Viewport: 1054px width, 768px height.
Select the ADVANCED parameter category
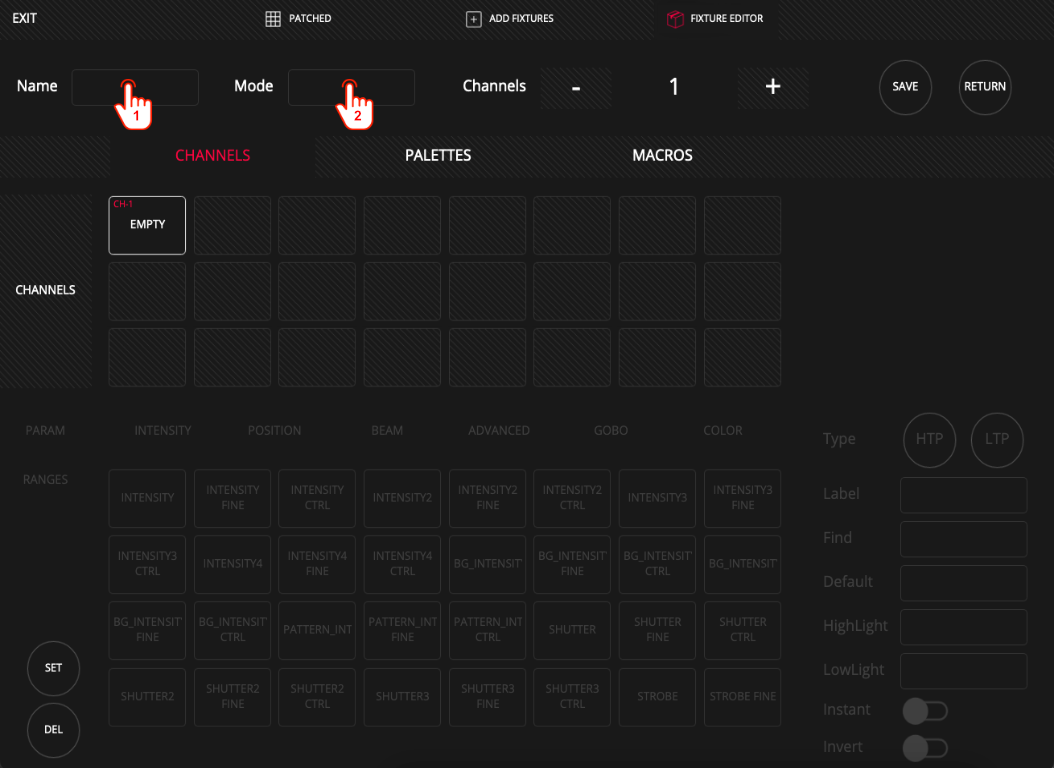coord(499,430)
